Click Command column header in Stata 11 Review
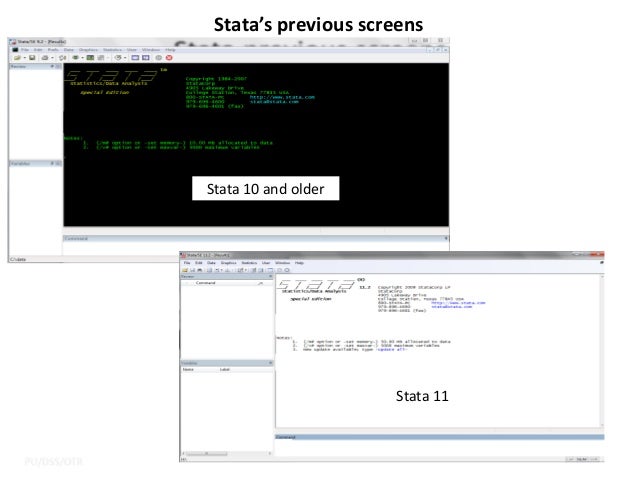638x479 pixels. click(205, 283)
